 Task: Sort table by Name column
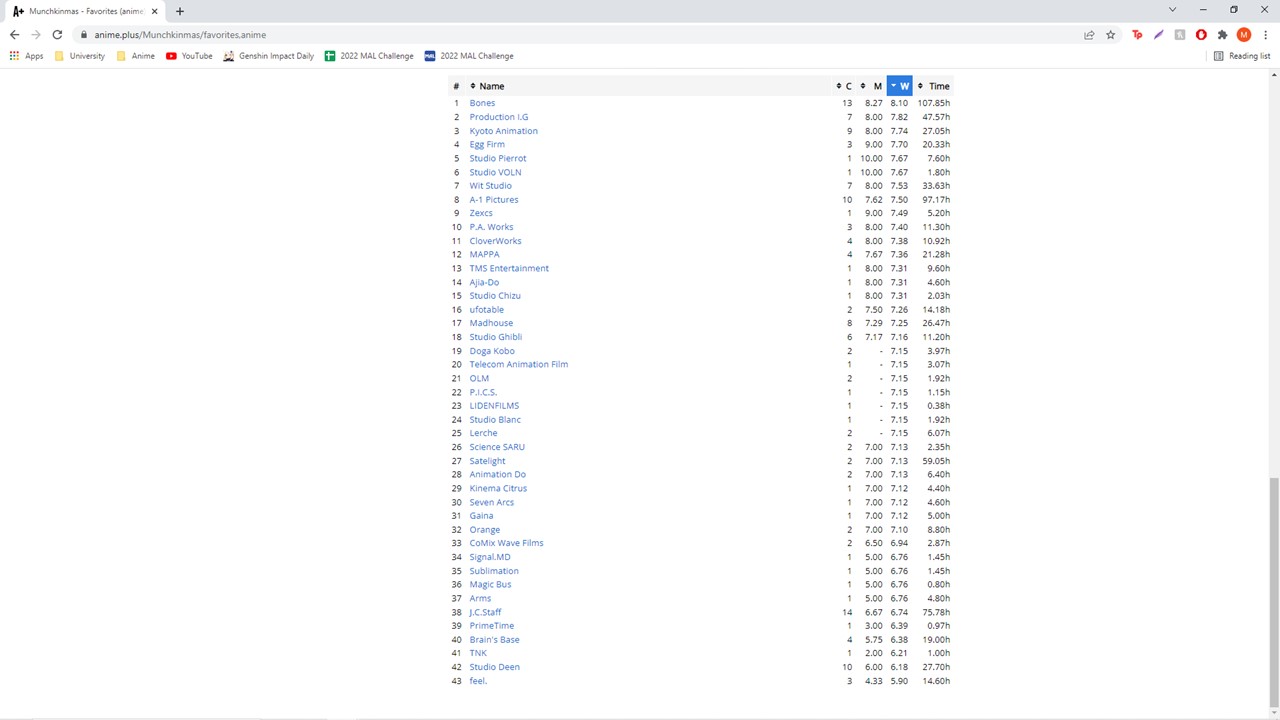pyautogui.click(x=491, y=86)
